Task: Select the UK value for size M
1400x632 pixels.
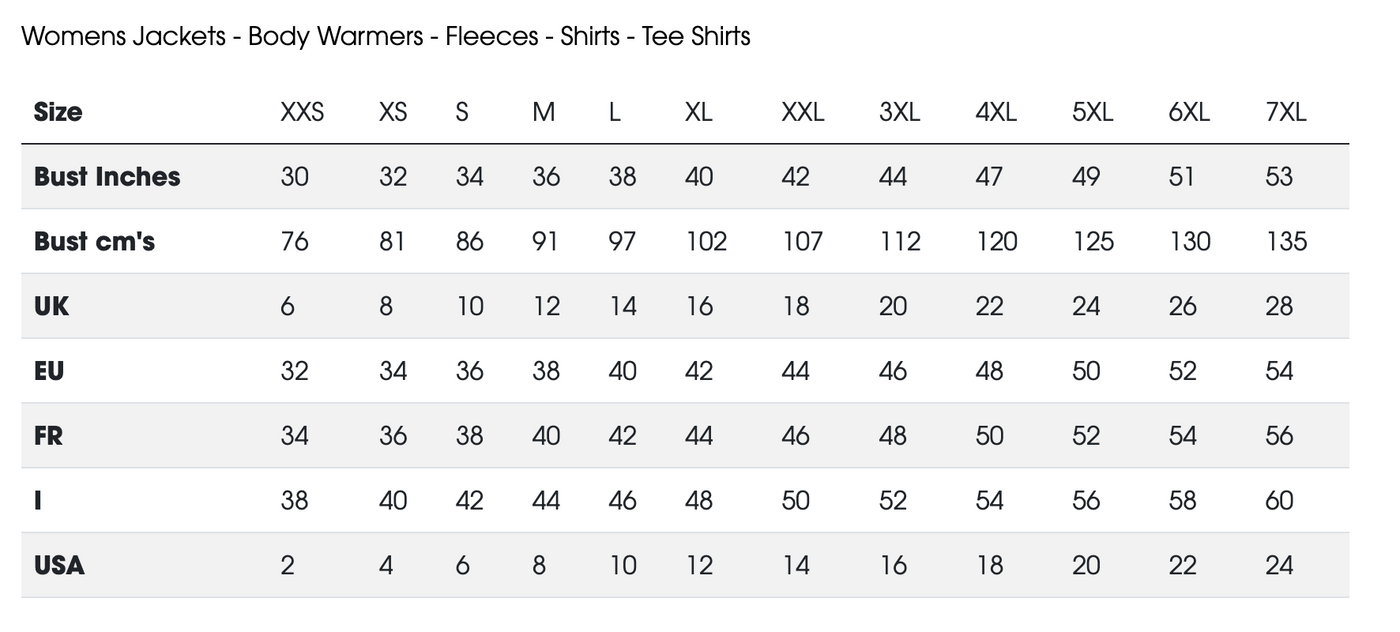Action: 546,306
